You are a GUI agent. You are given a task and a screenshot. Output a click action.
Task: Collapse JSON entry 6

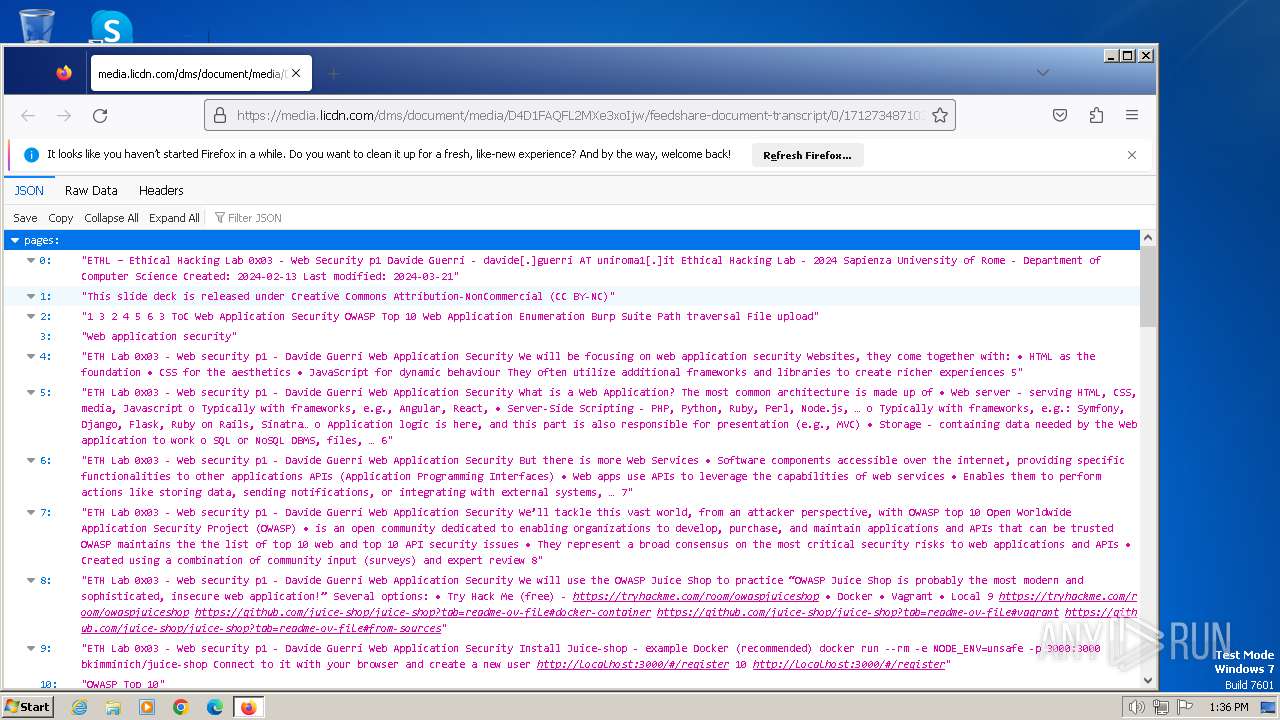(31, 460)
